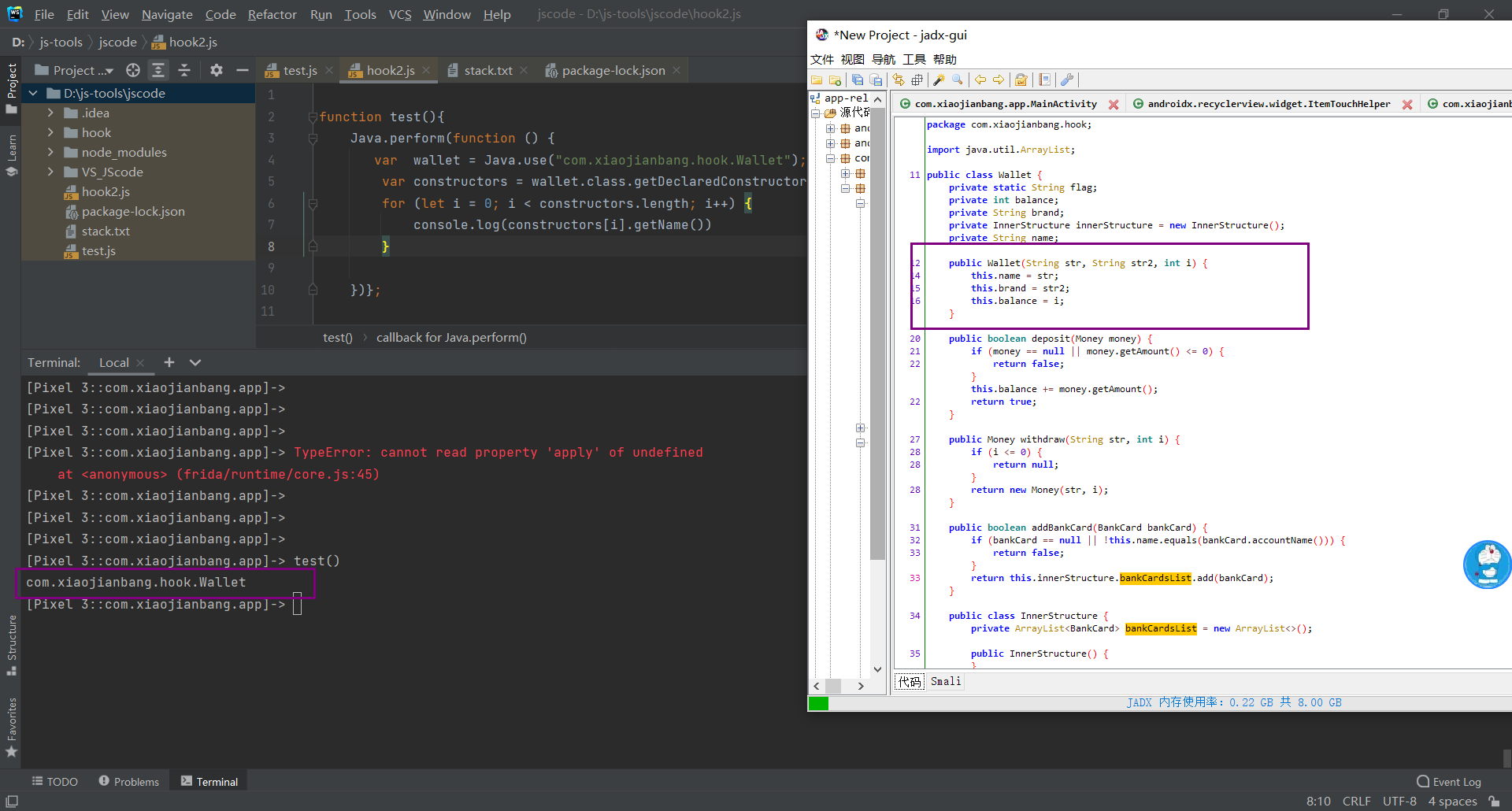Click the Doraemon floating assistant icon

pos(1487,564)
